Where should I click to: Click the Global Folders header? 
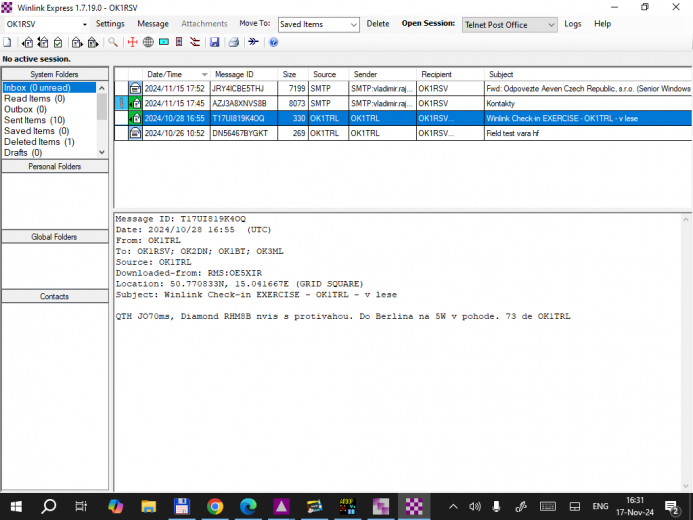pyautogui.click(x=55, y=237)
